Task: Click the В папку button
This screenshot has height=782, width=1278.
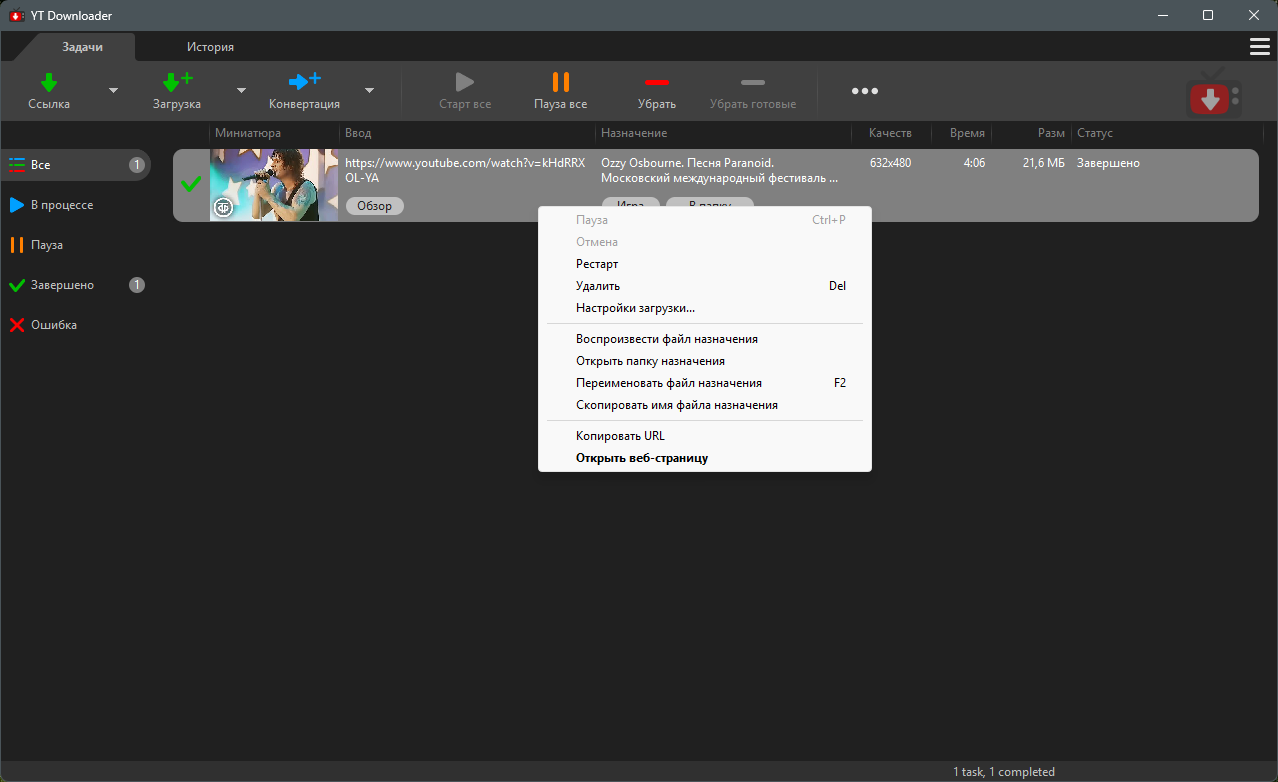Action: click(710, 203)
